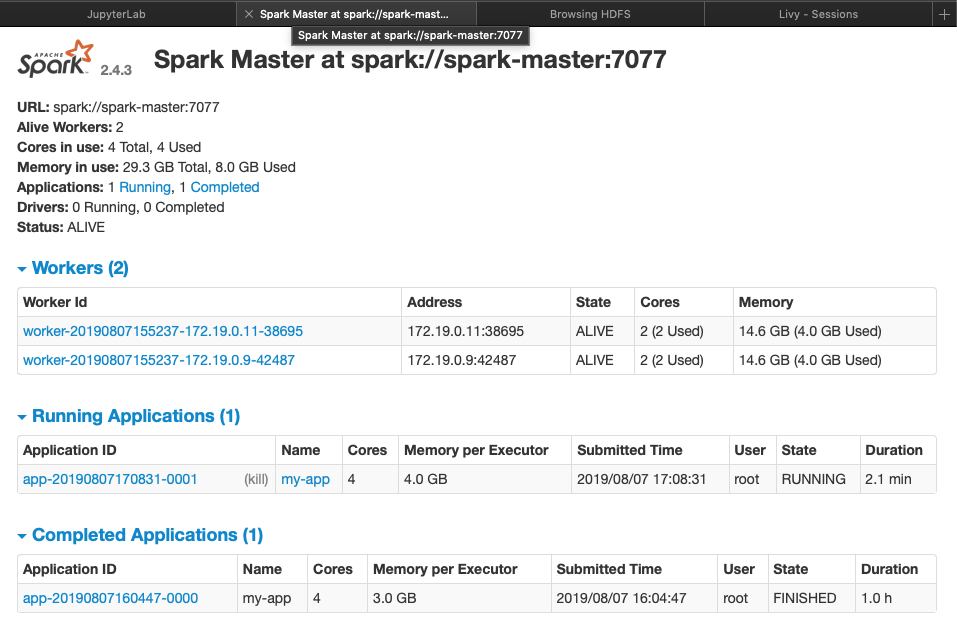Image resolution: width=957 pixels, height=621 pixels.
Task: Click the URL spark://spark-master:7077 line
Action: click(x=118, y=107)
